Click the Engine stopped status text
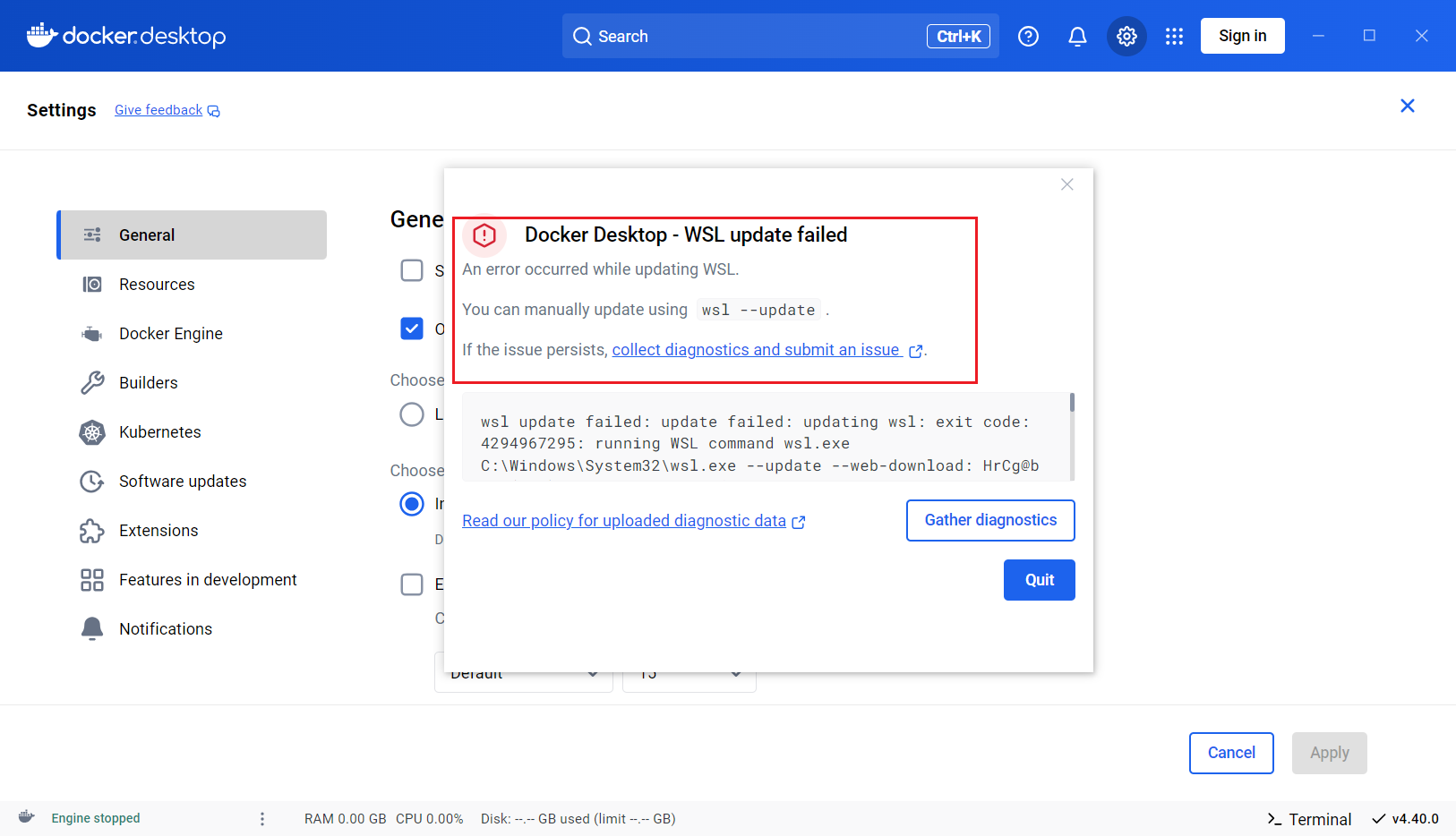Viewport: 1456px width, 836px height. pos(96,818)
